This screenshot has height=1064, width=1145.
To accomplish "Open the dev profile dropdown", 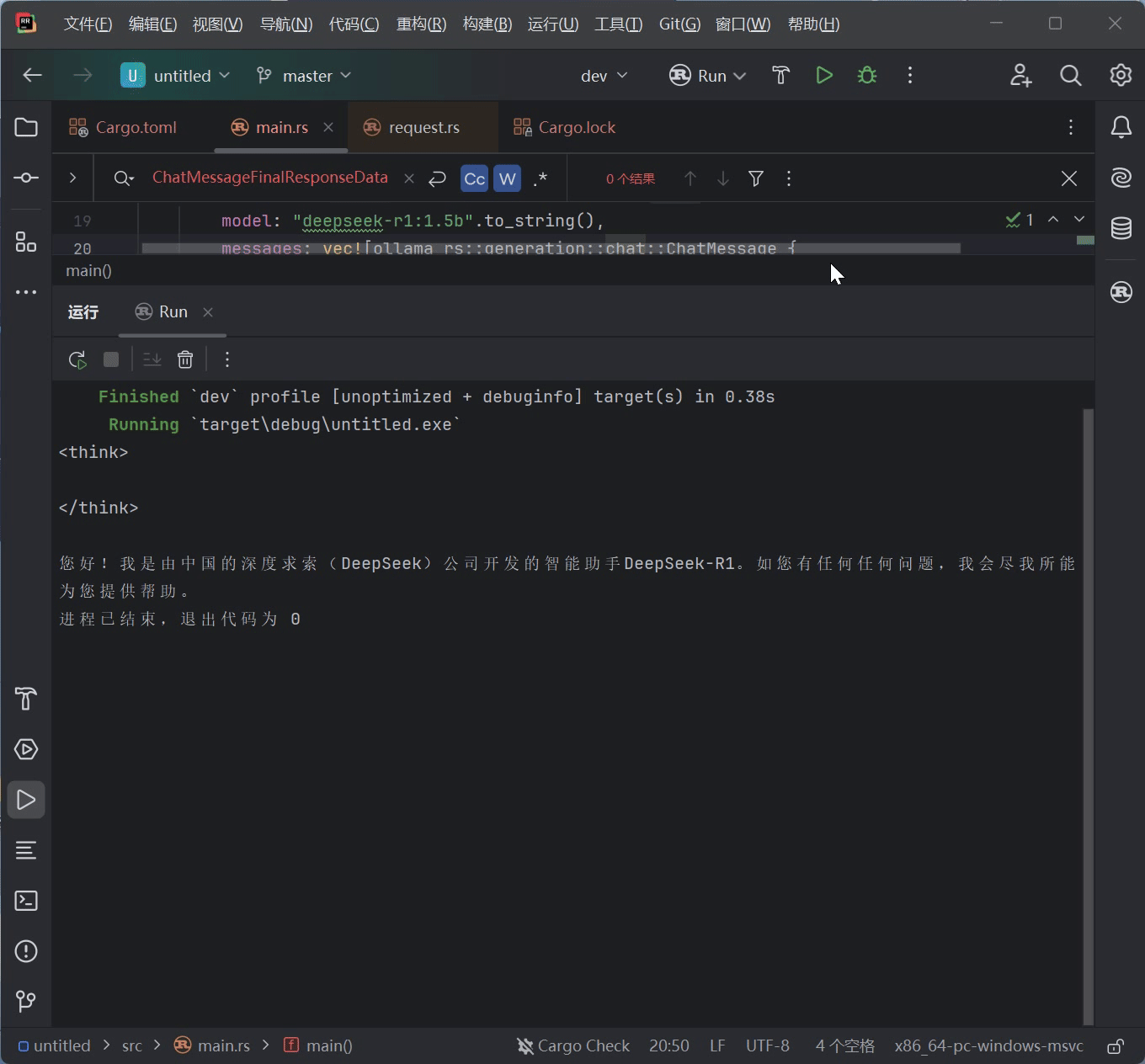I will [604, 76].
